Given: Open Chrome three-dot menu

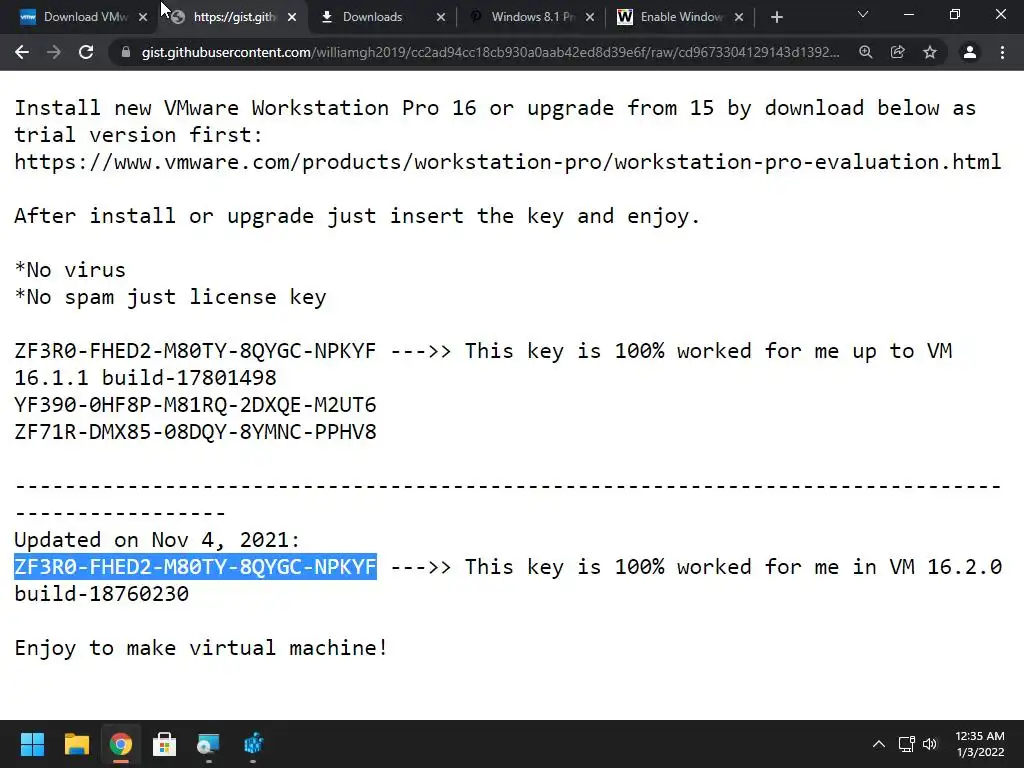Looking at the screenshot, I should point(1002,52).
